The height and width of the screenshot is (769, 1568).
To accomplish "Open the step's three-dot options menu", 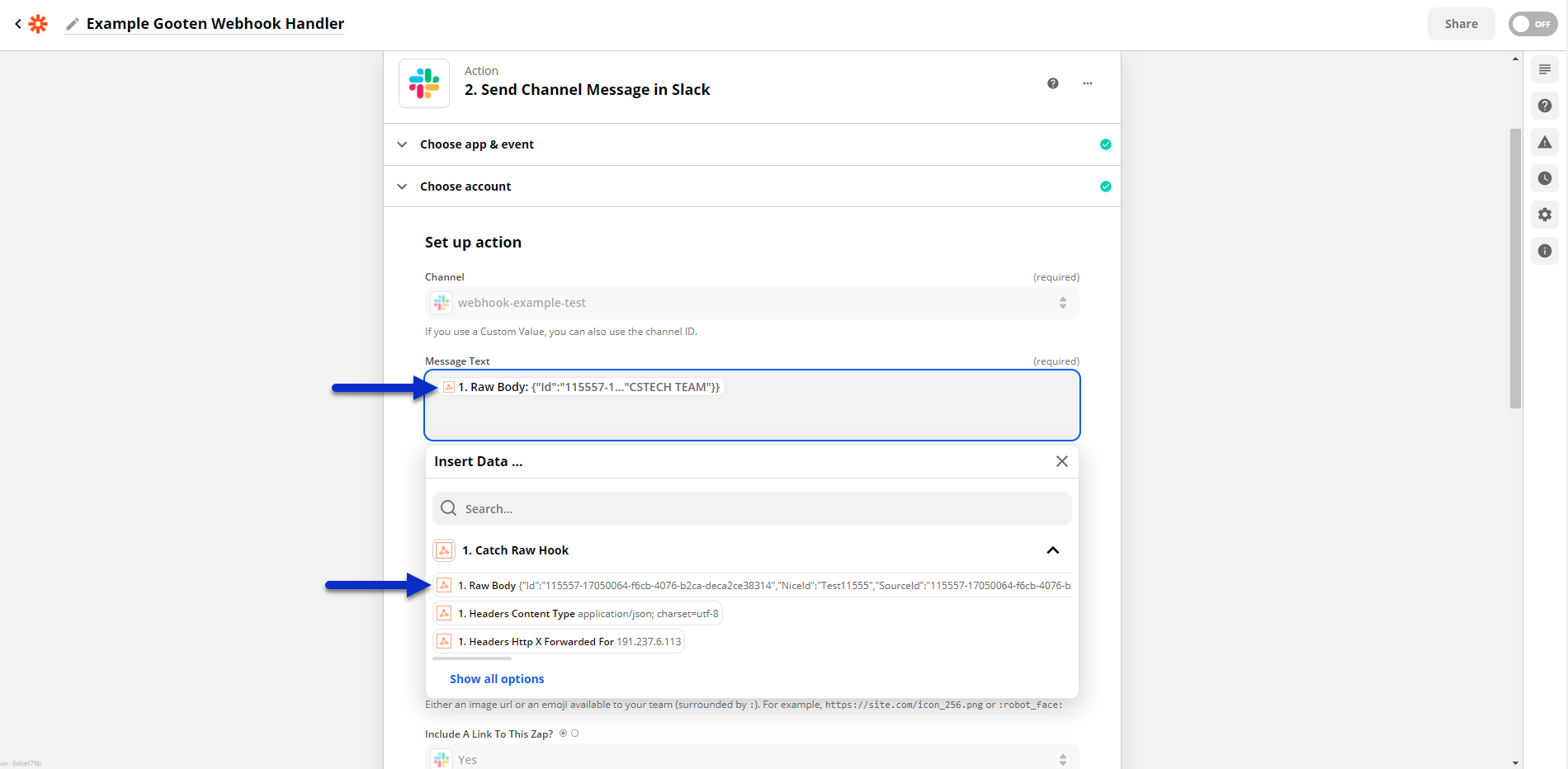I will point(1088,83).
